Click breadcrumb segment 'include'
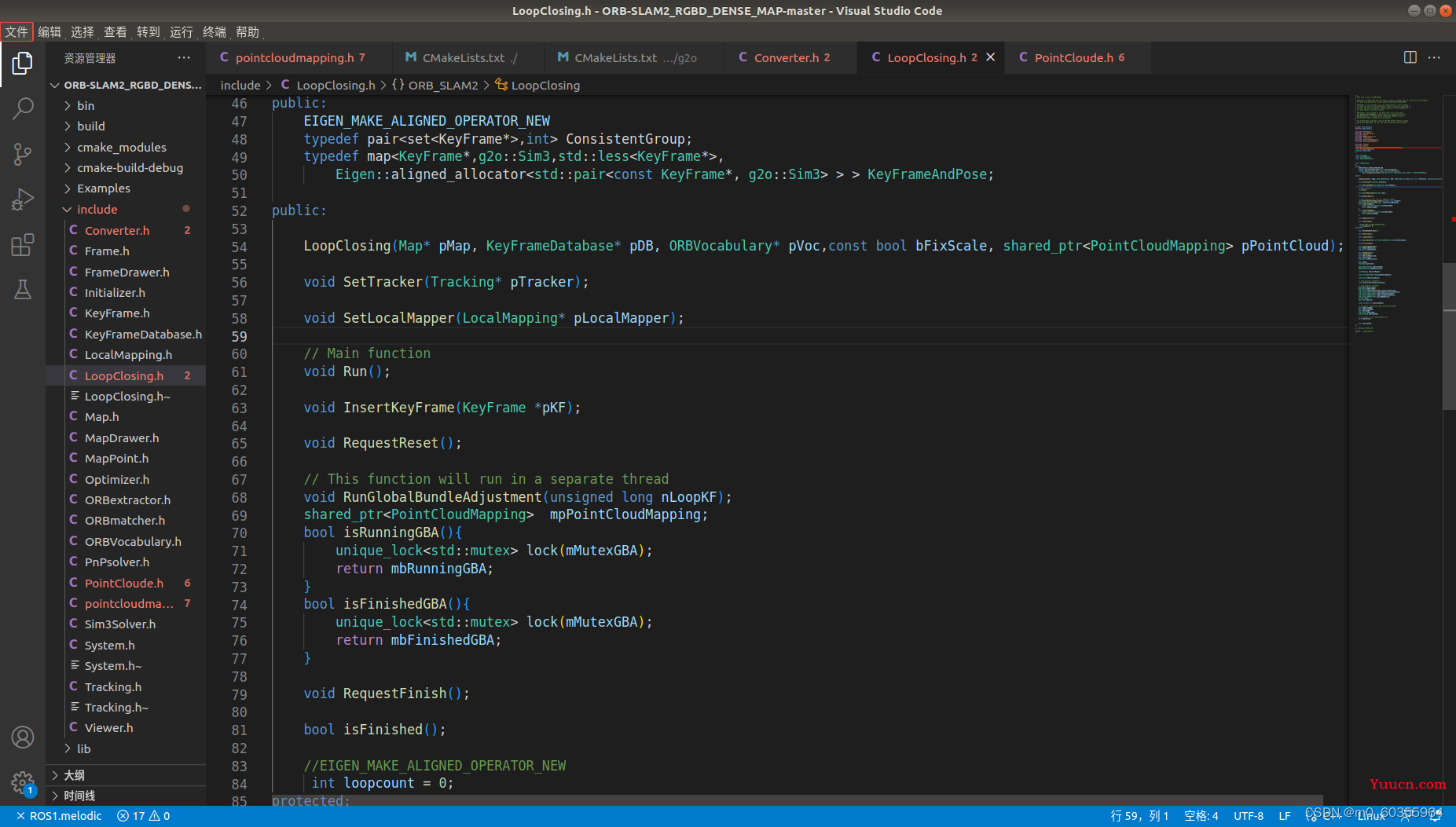 click(240, 85)
